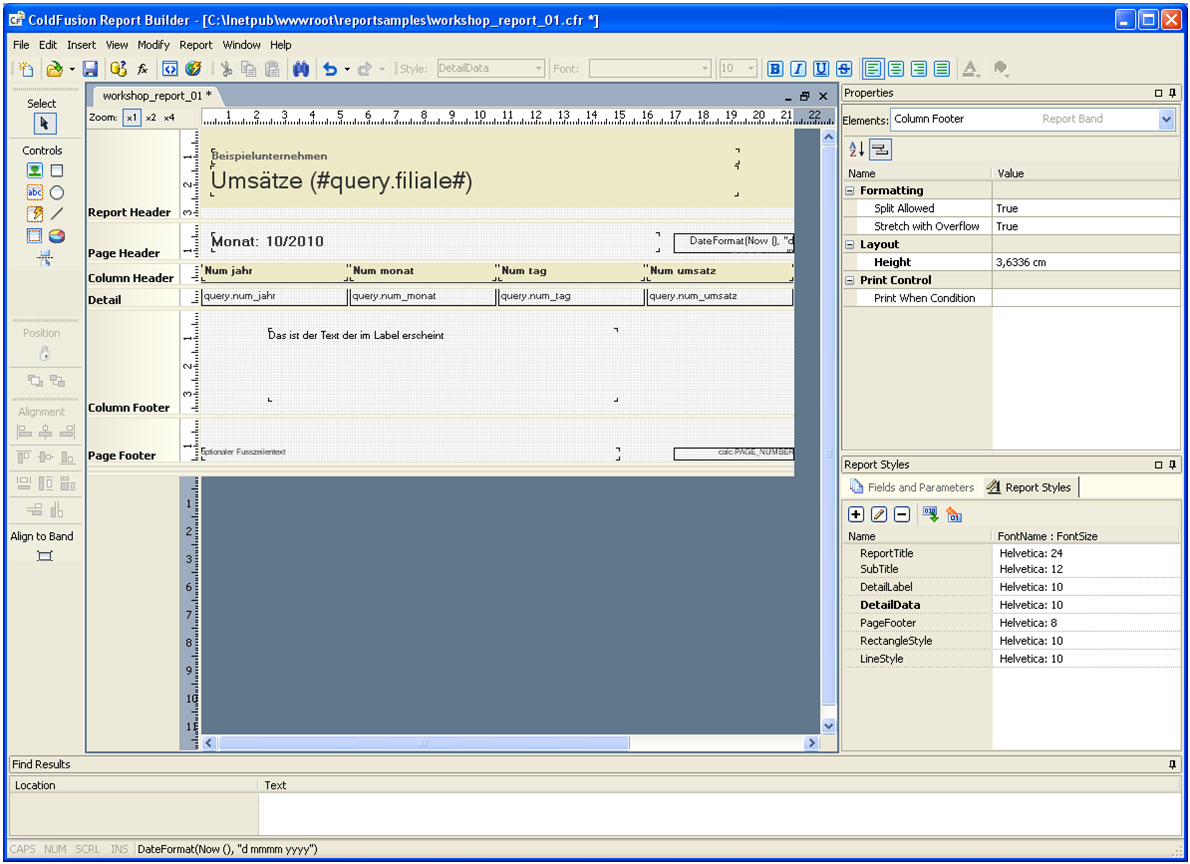Import report styles icon

[930, 515]
